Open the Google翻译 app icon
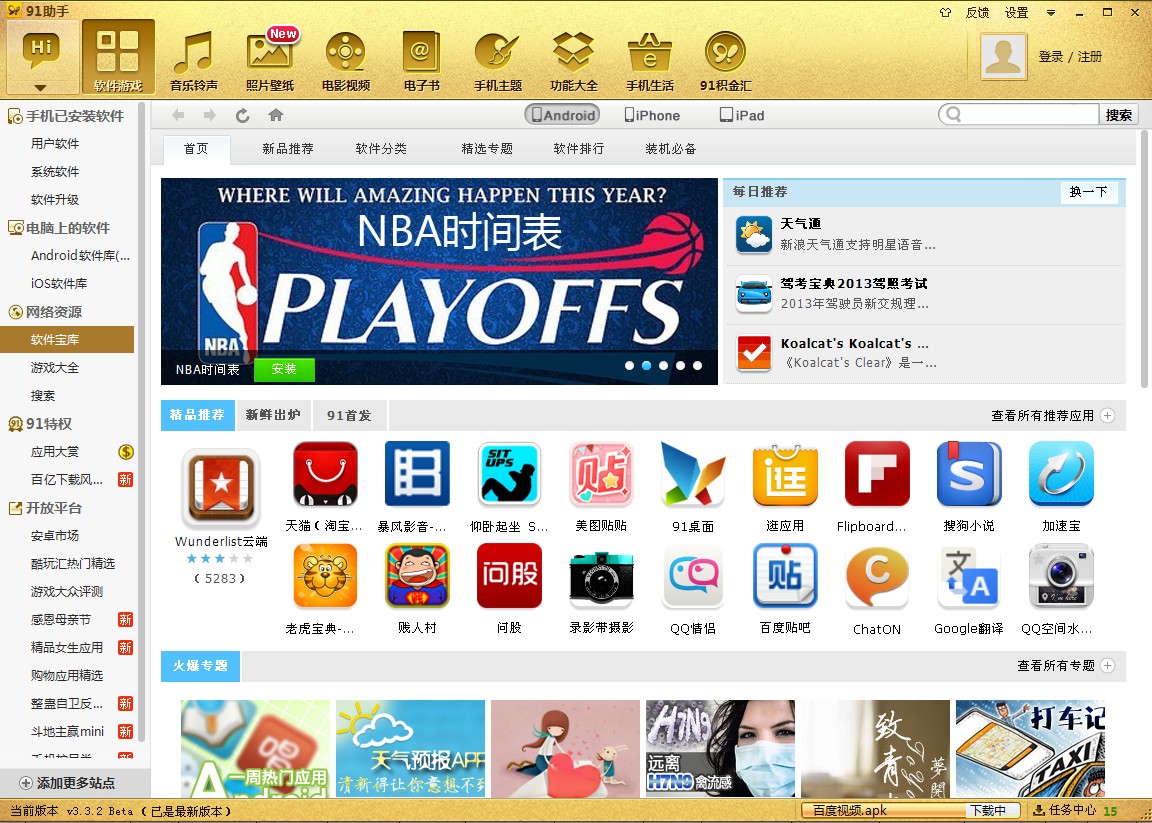Viewport: 1152px width, 823px height. point(969,576)
